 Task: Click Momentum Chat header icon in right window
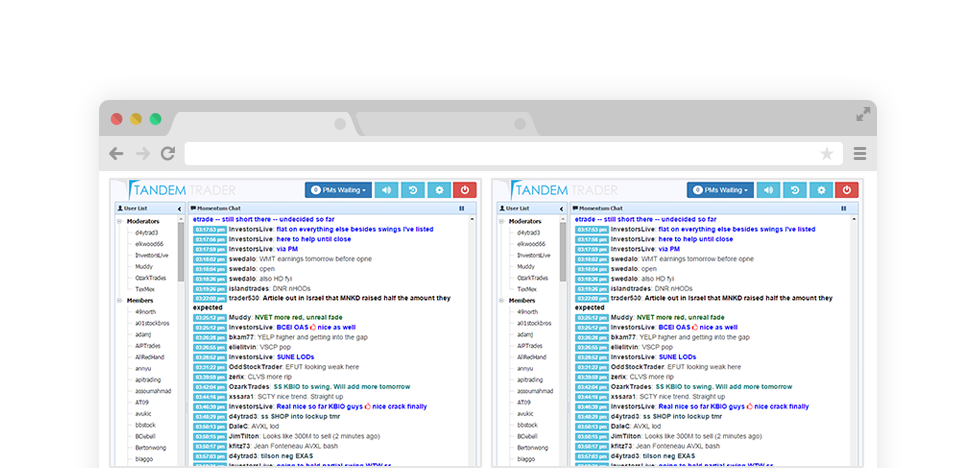tap(577, 209)
